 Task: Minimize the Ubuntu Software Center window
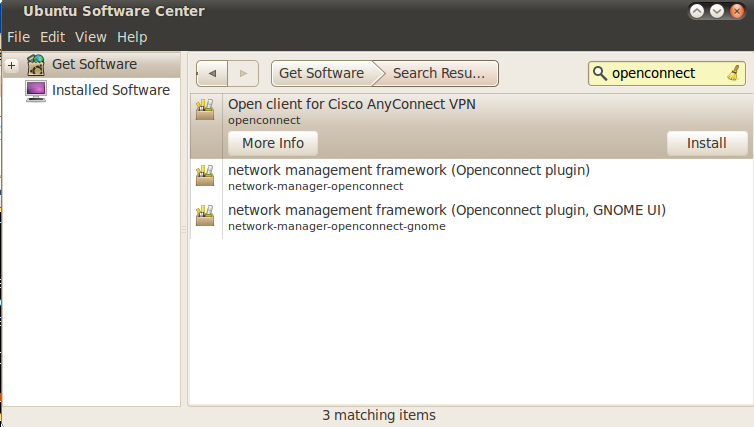coord(716,11)
